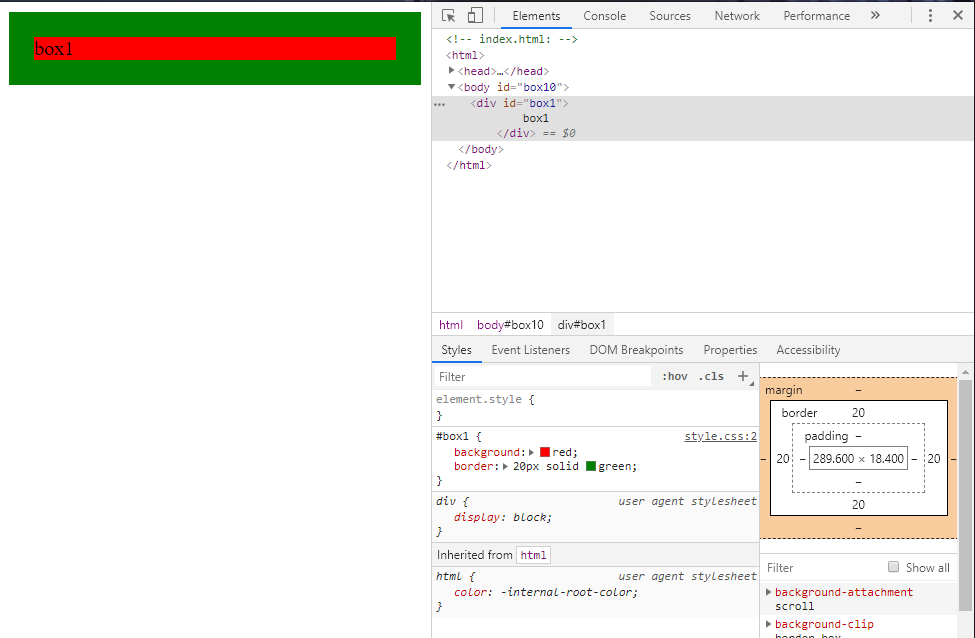Collapse the body#box10 element node
Screen dimensions: 975x638
tap(451, 87)
